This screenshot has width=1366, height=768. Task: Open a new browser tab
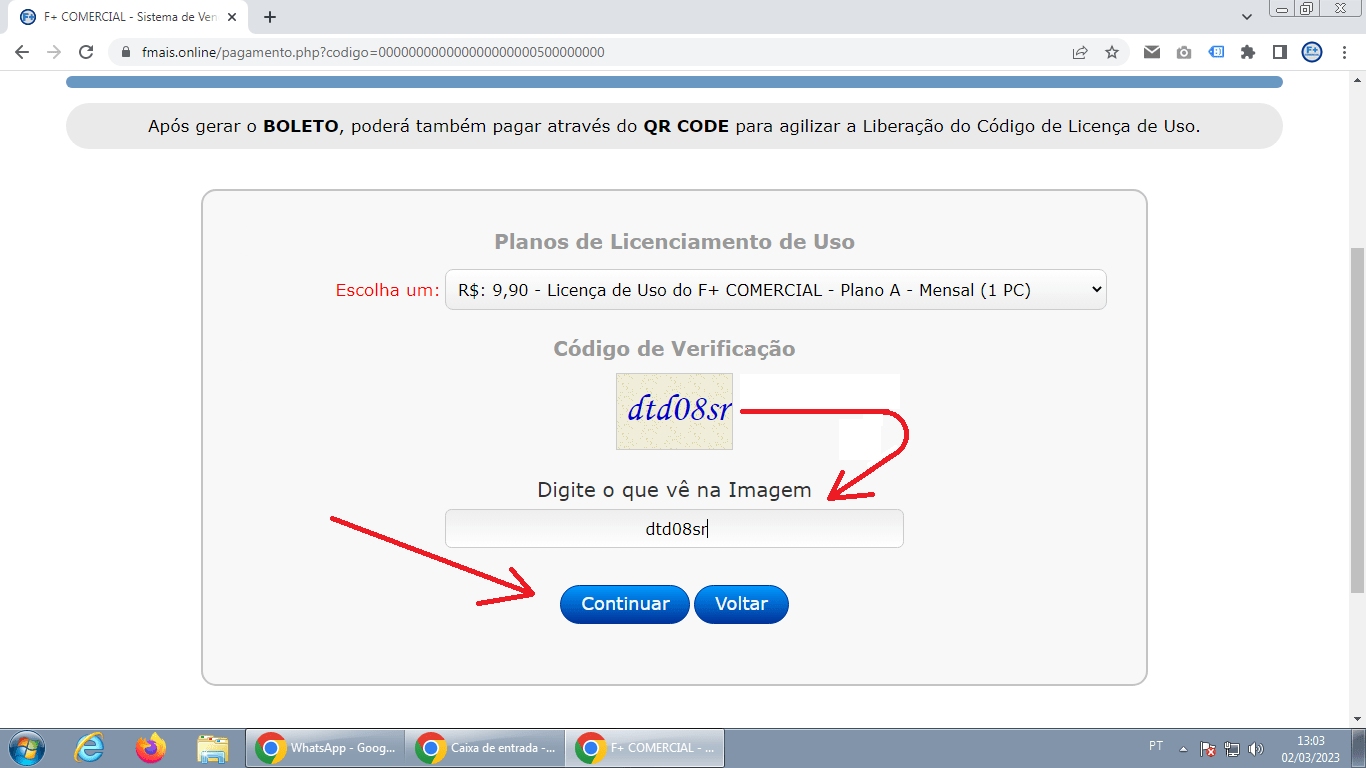click(x=270, y=17)
